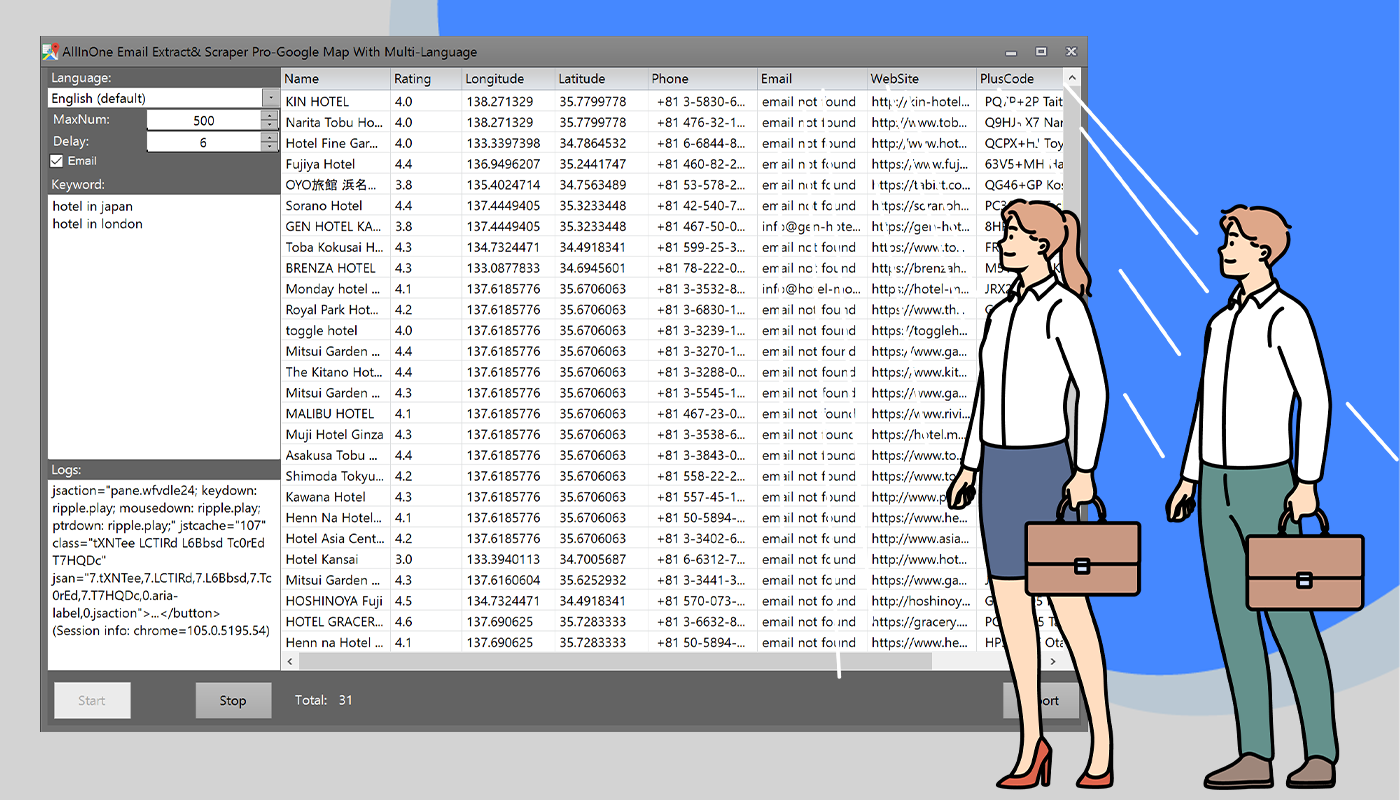The width and height of the screenshot is (1400, 800).
Task: Select the BRENZA HOTEL row name
Action: click(331, 268)
